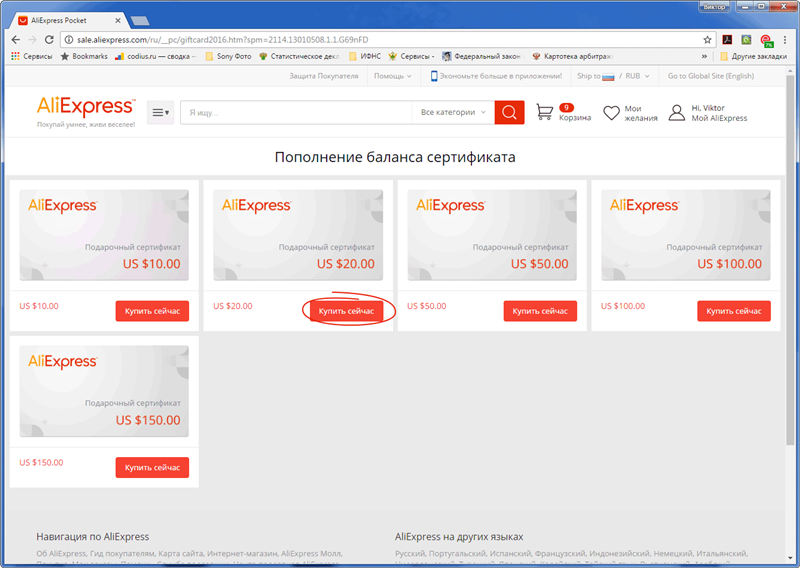Click the AliExpress logo in header

(86, 106)
